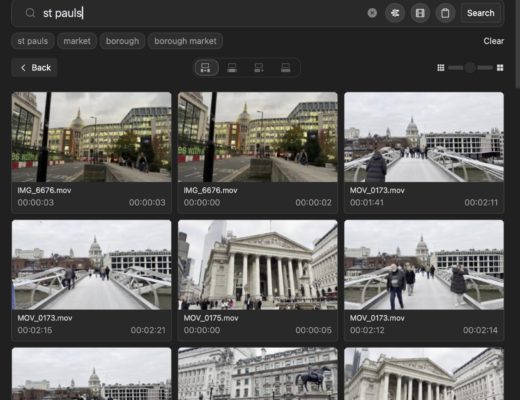Choose the first insert mode icon

205,68
